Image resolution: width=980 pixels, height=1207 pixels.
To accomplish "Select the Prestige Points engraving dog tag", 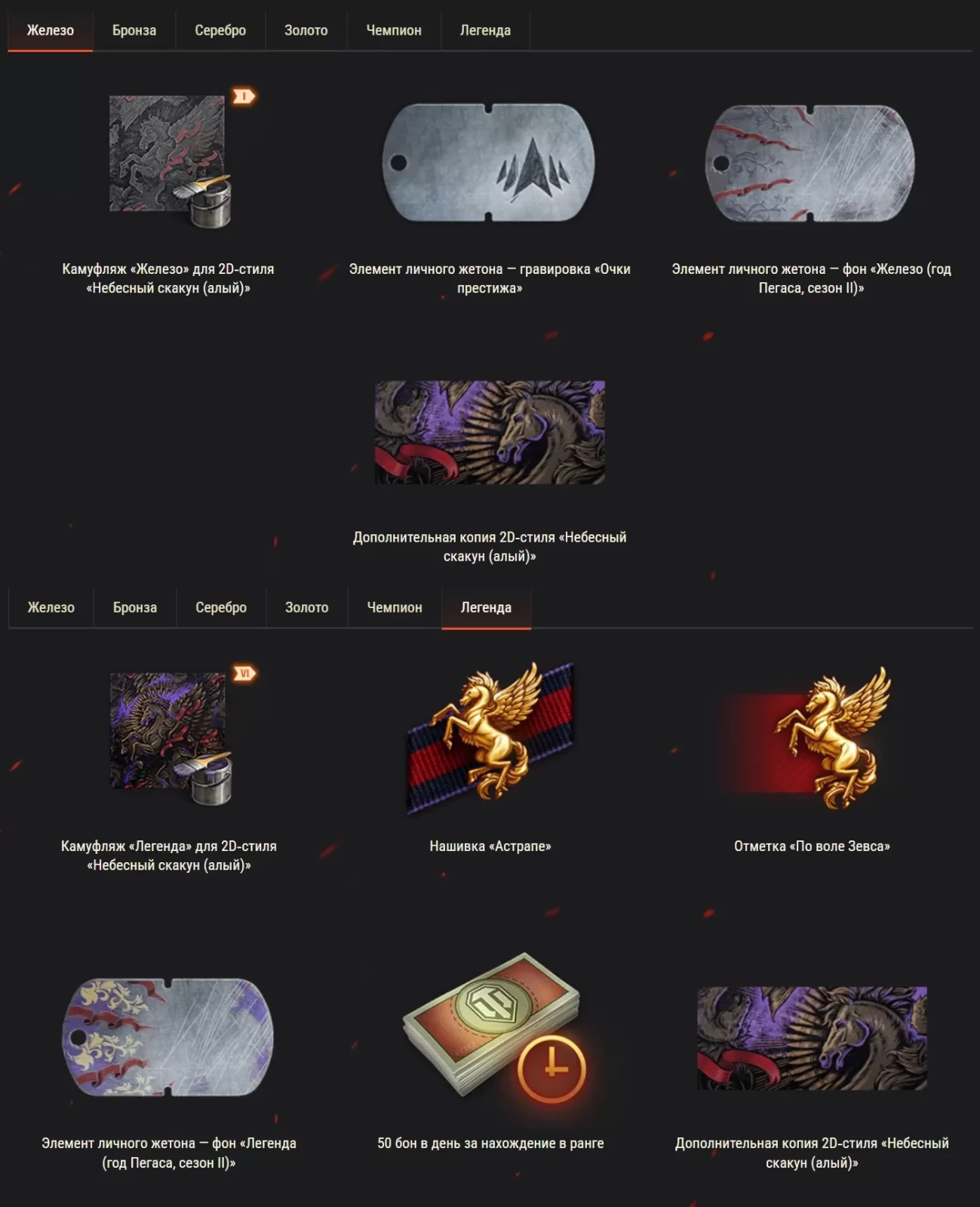I will pyautogui.click(x=489, y=162).
